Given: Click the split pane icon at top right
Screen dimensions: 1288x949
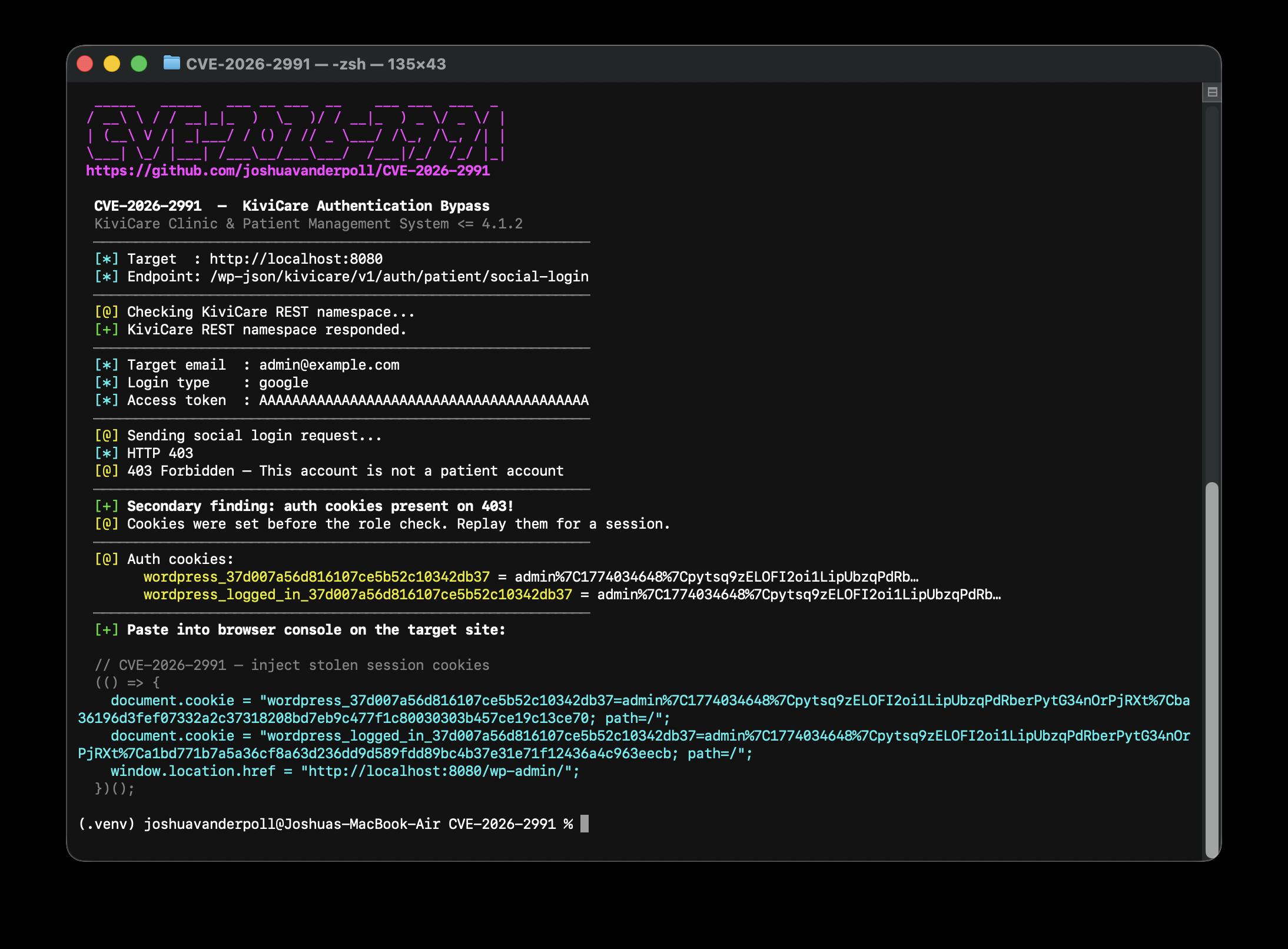Looking at the screenshot, I should 1212,92.
